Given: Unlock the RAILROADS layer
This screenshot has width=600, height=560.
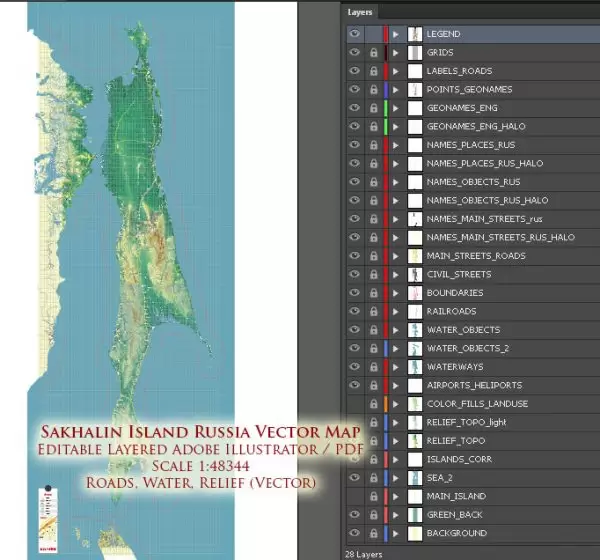Looking at the screenshot, I should [x=373, y=311].
